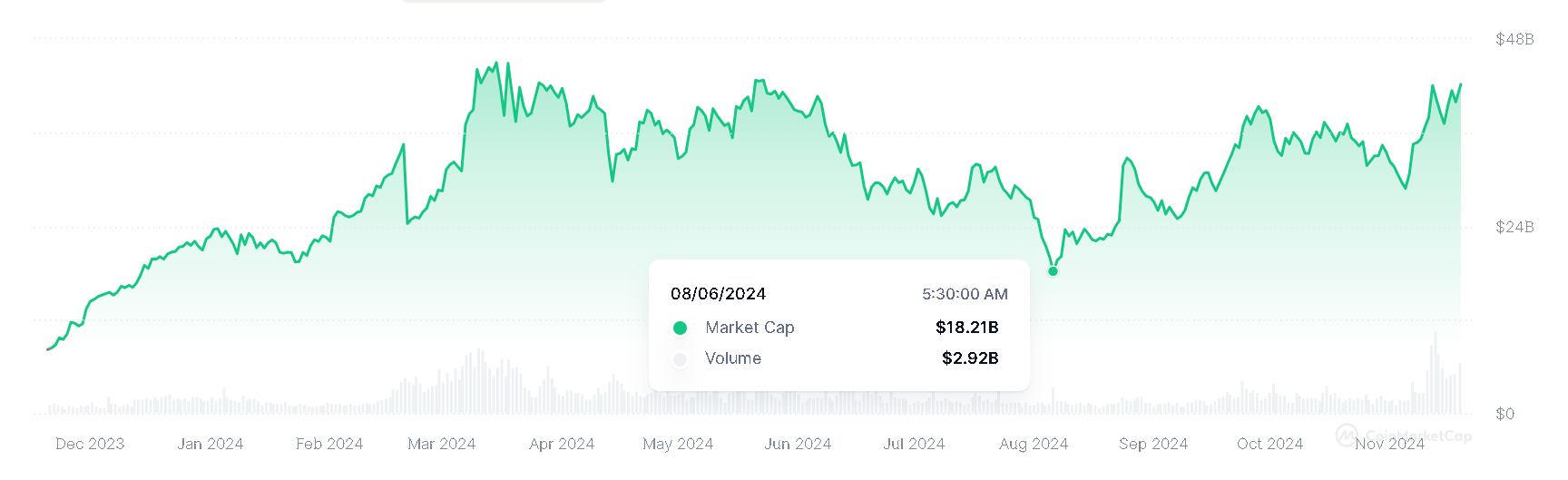This screenshot has width=1568, height=480.
Task: Select the $24B price axis label
Action: (1514, 227)
